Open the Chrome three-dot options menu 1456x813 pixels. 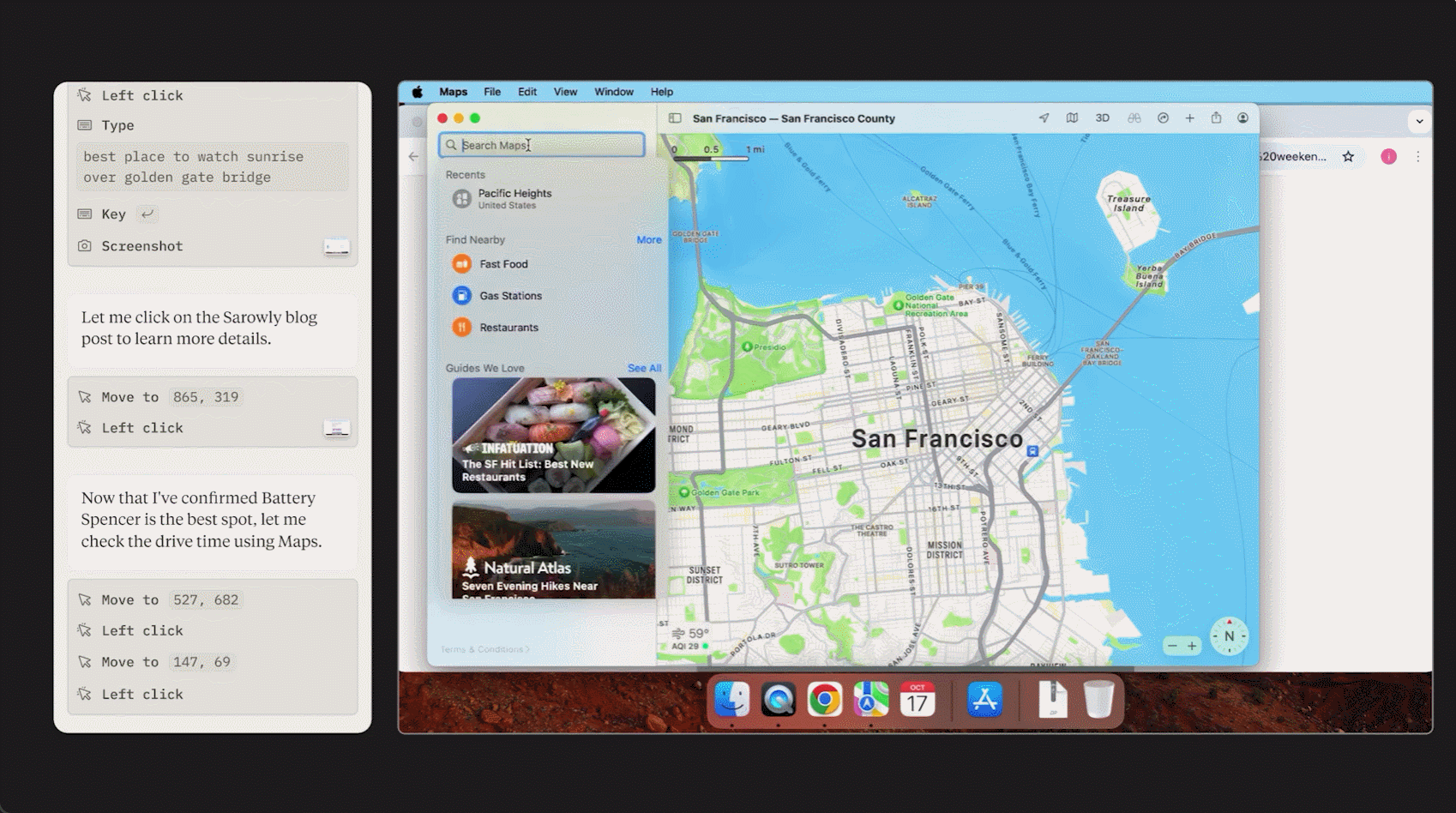point(1417,156)
